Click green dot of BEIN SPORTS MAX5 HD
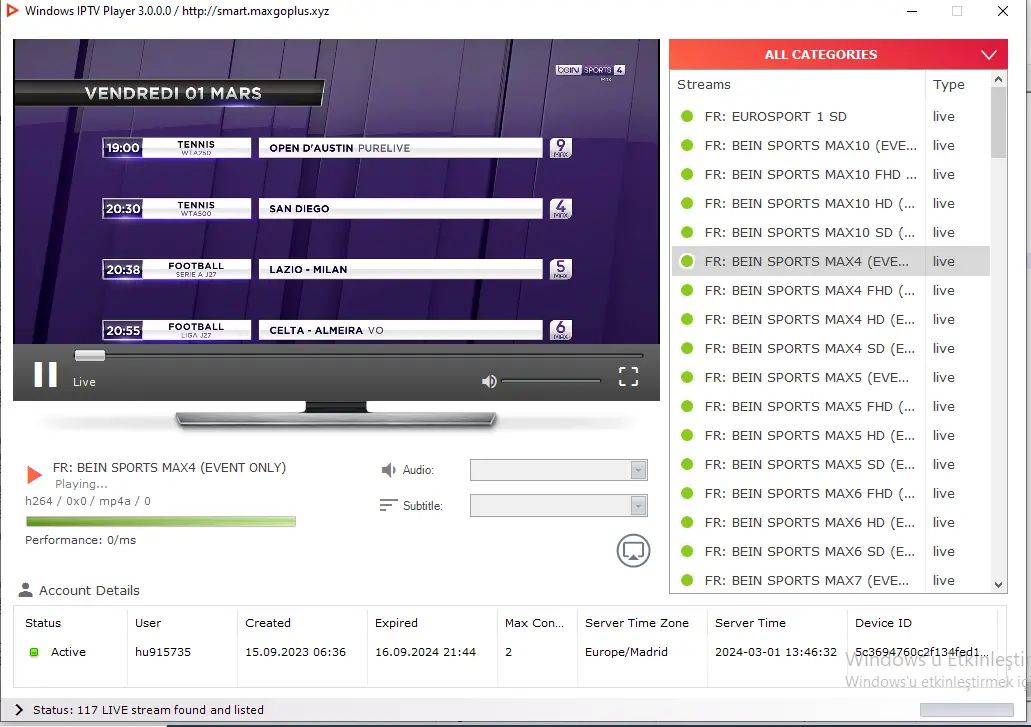 [x=687, y=435]
